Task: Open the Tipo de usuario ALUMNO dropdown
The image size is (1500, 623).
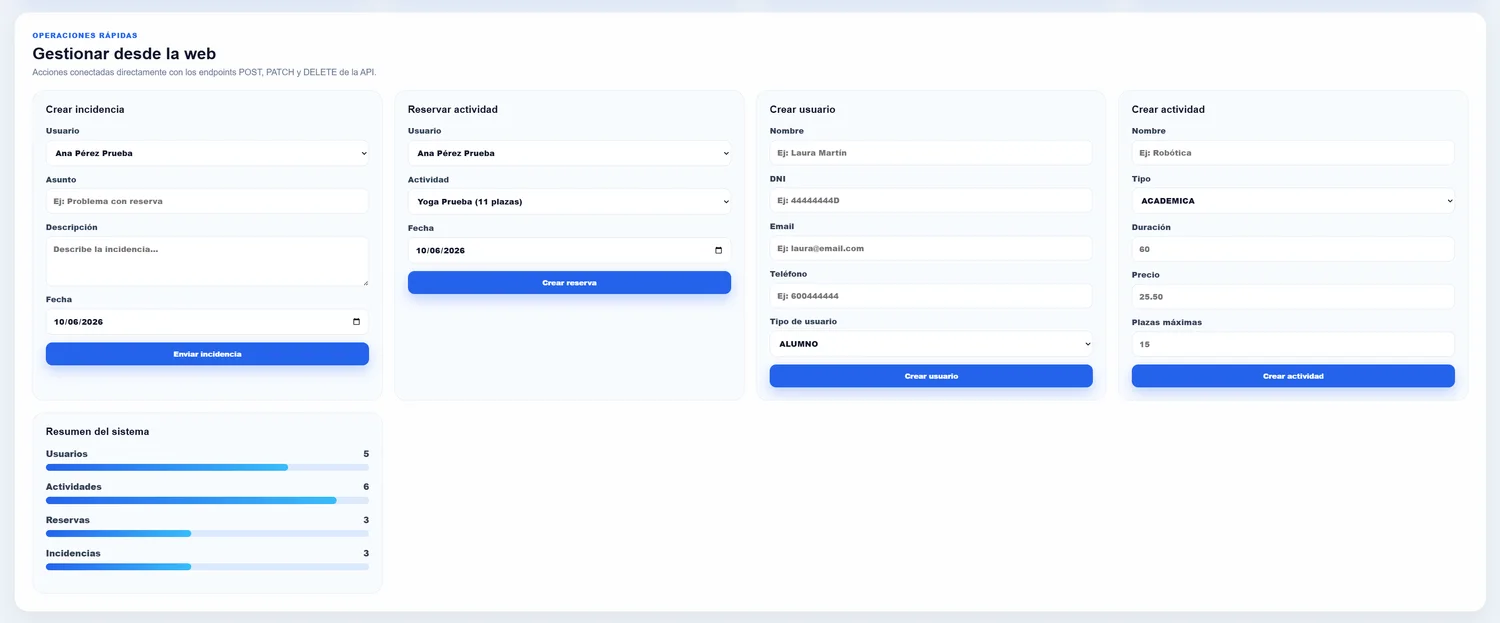Action: coord(931,344)
